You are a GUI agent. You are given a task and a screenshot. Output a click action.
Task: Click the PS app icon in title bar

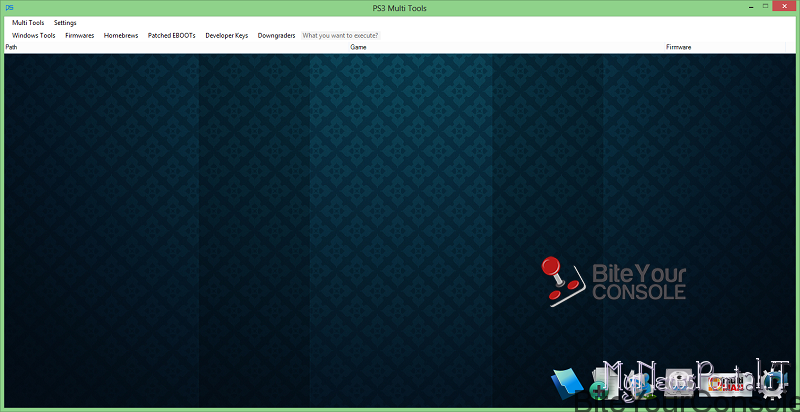coord(9,8)
